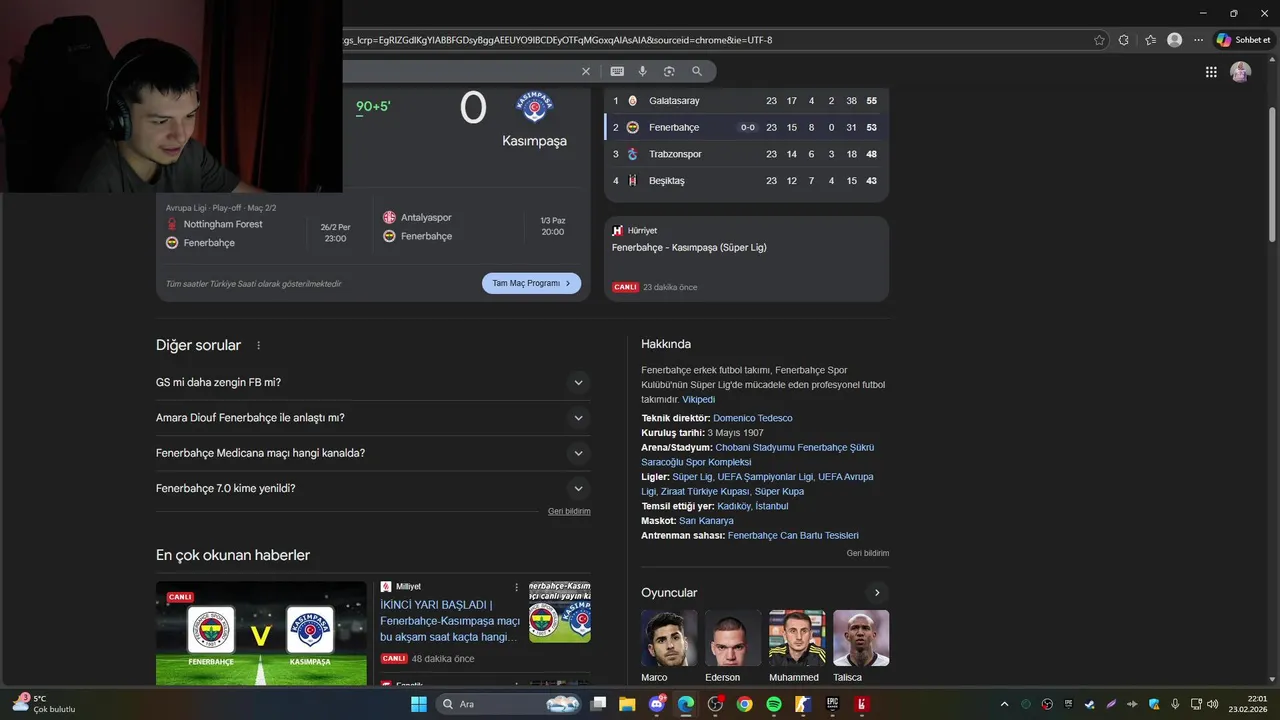This screenshot has width=1280, height=720.
Task: Open the volume control in tray
Action: tap(1213, 704)
